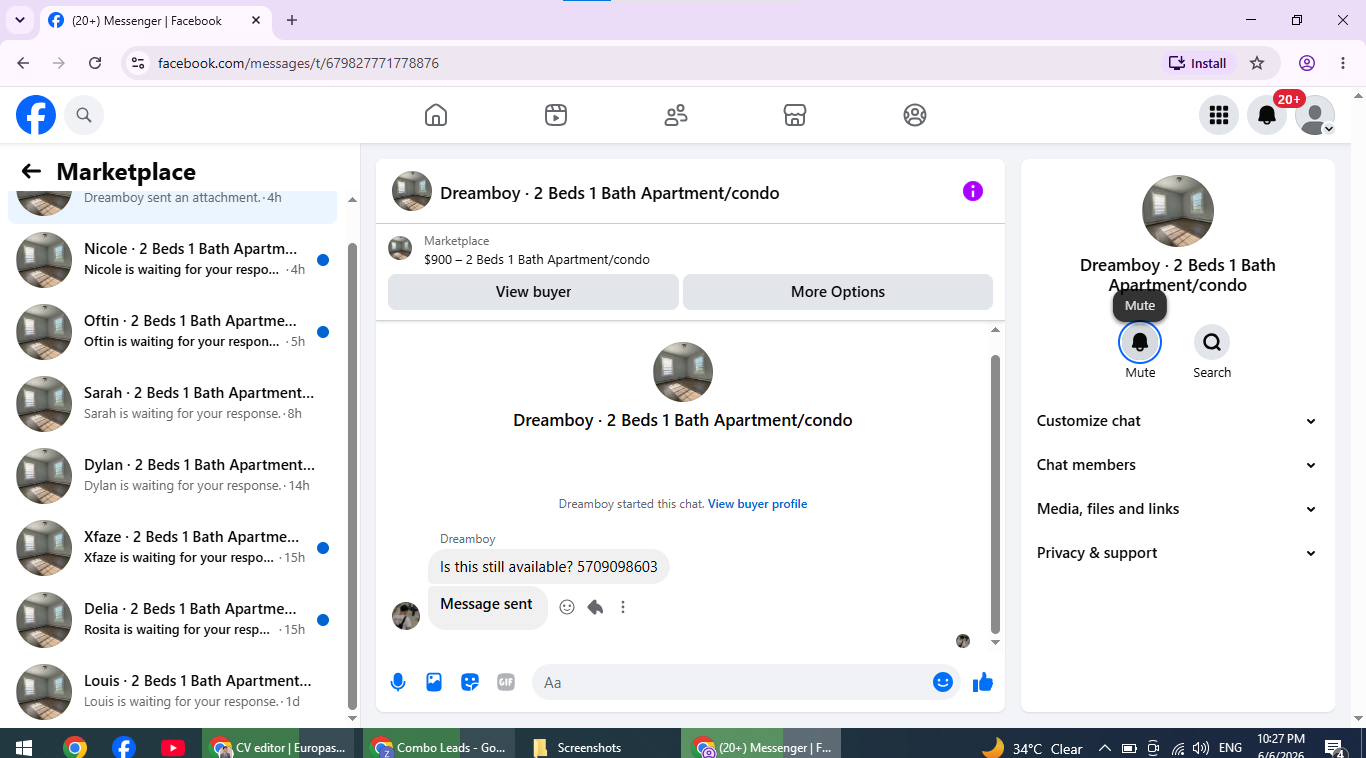The image size is (1366, 758).
Task: Reply to the Message sent bubble
Action: pos(595,607)
